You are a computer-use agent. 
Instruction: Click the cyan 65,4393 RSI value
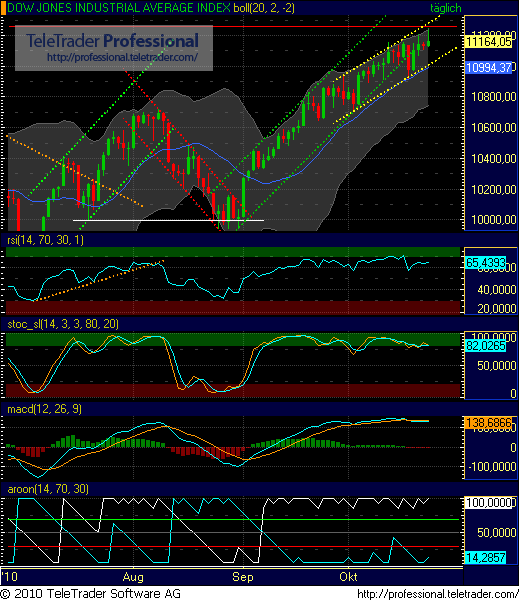click(x=486, y=263)
